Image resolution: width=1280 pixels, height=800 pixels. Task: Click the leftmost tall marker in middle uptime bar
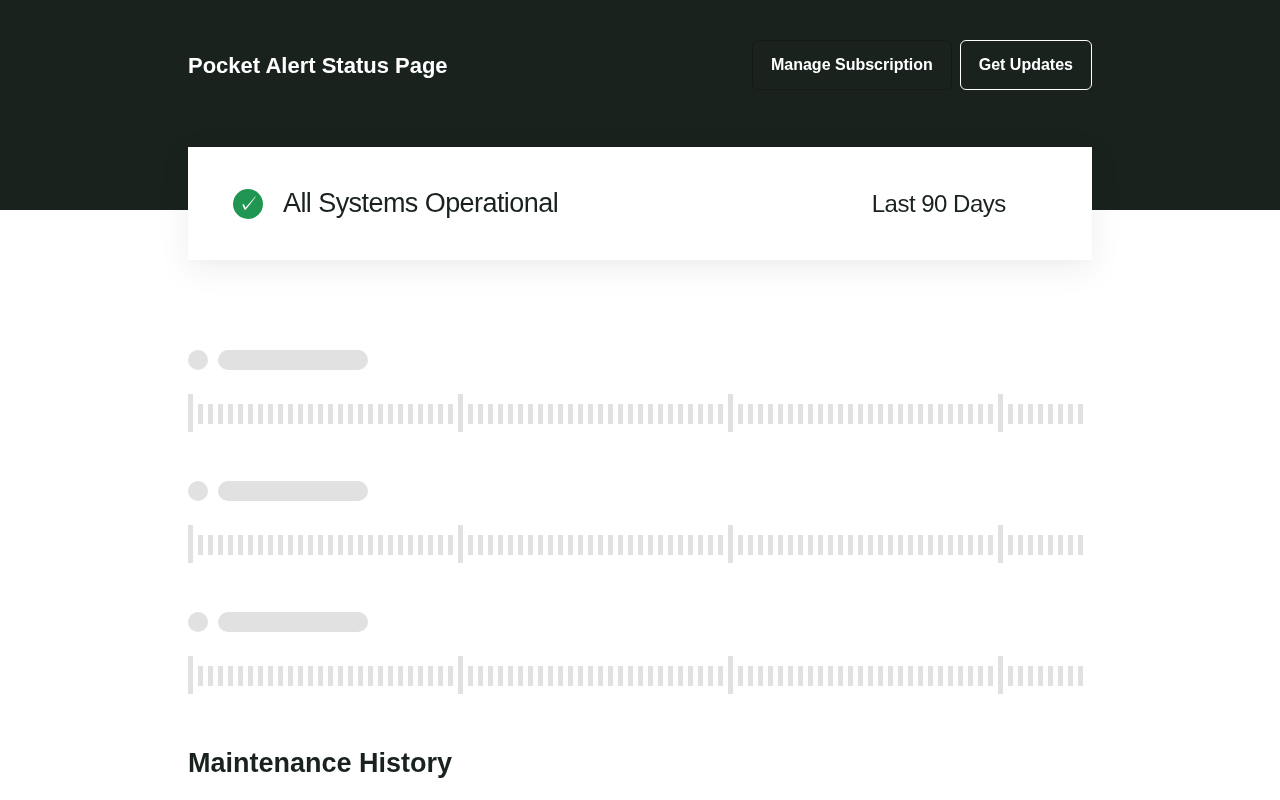click(190, 544)
